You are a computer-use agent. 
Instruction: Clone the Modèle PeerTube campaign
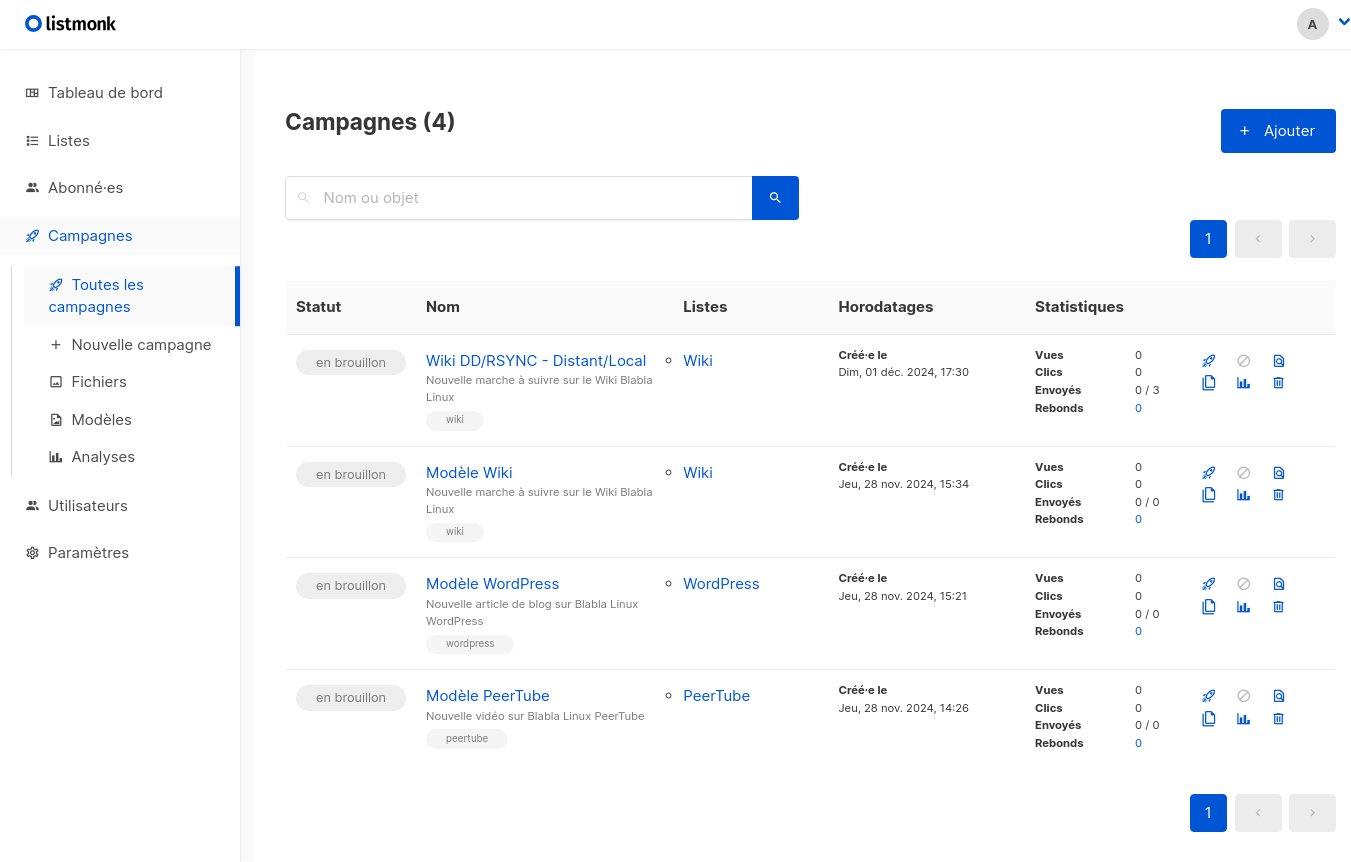1208,719
